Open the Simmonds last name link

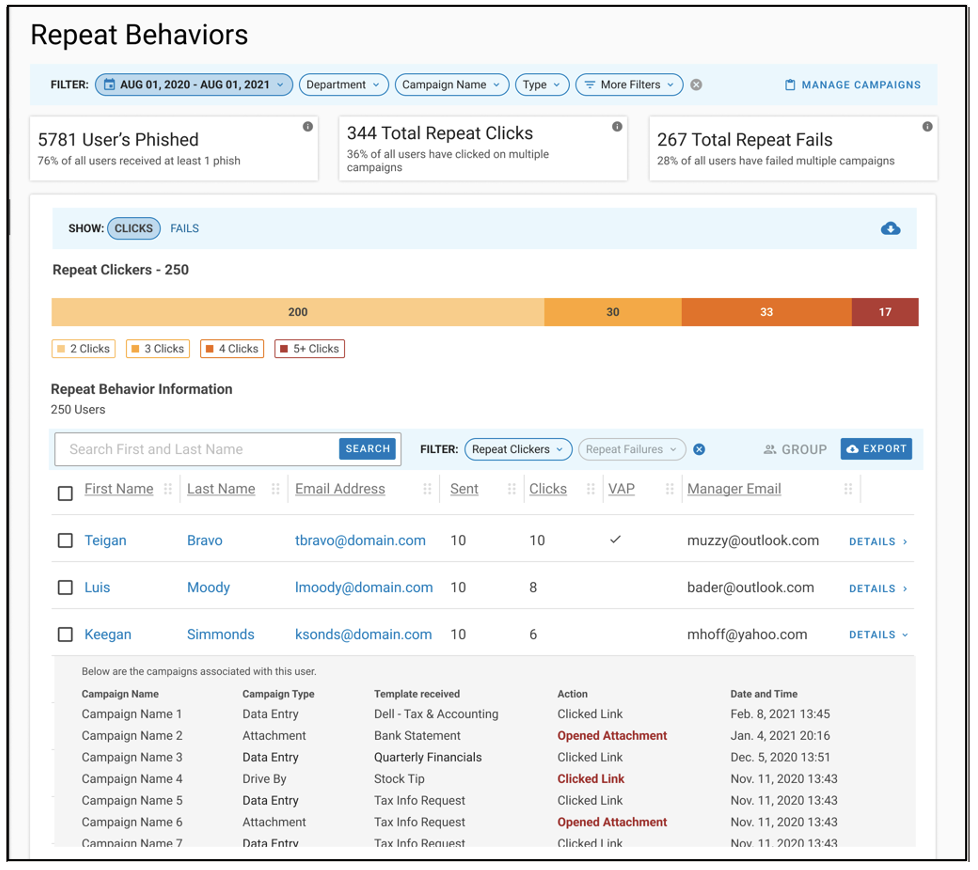point(221,634)
